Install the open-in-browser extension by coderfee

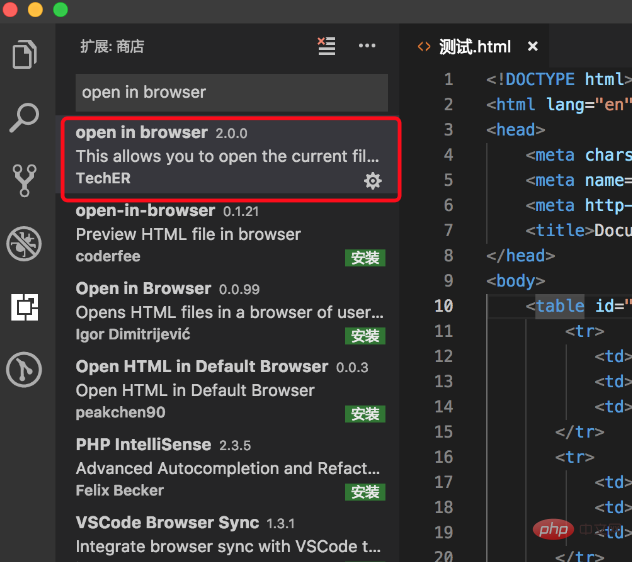pos(365,258)
